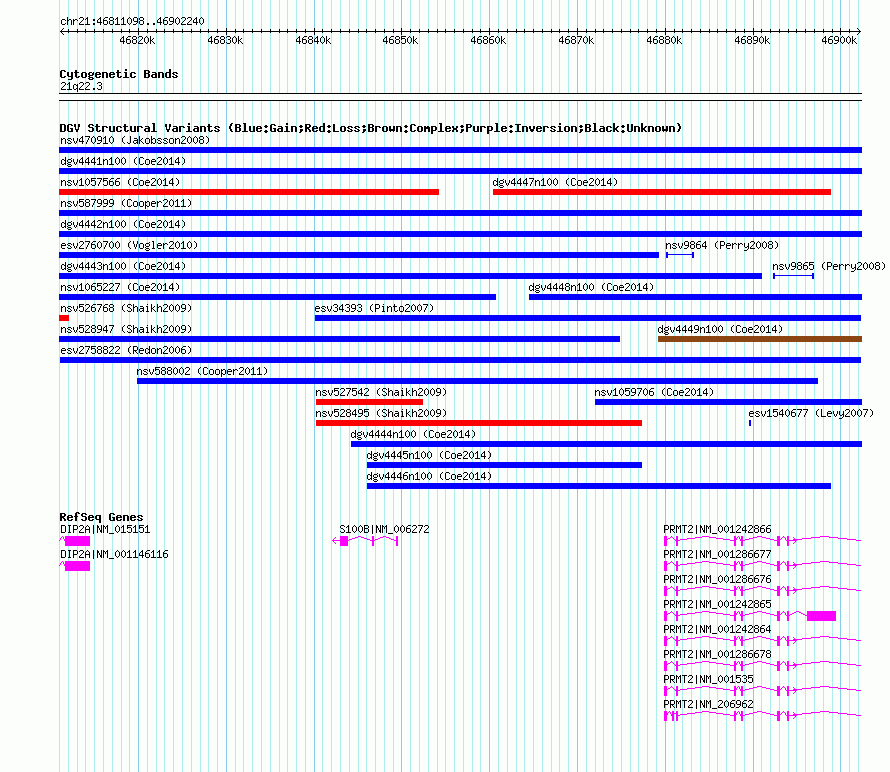Click the PRMT2|NM_001242865 large terminal exon
The image size is (890, 772).
click(821, 616)
